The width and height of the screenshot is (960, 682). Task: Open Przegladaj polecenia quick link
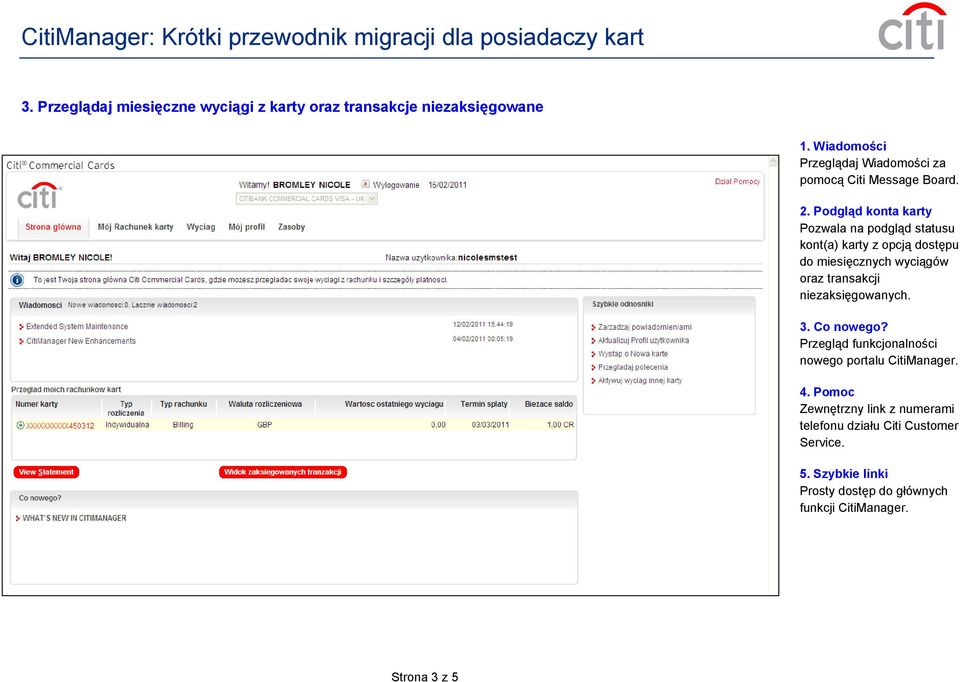click(633, 367)
